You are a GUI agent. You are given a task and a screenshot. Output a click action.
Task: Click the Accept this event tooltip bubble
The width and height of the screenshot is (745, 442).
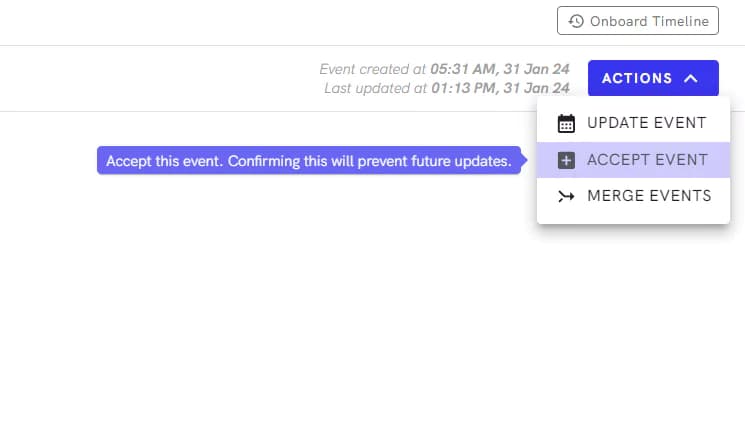click(309, 161)
